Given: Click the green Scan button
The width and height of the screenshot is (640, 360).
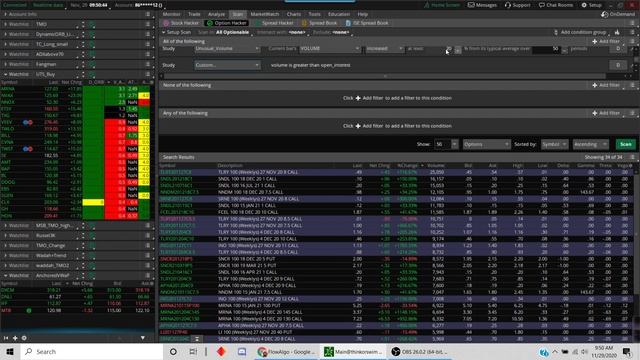Looking at the screenshot, I should pos(625,144).
